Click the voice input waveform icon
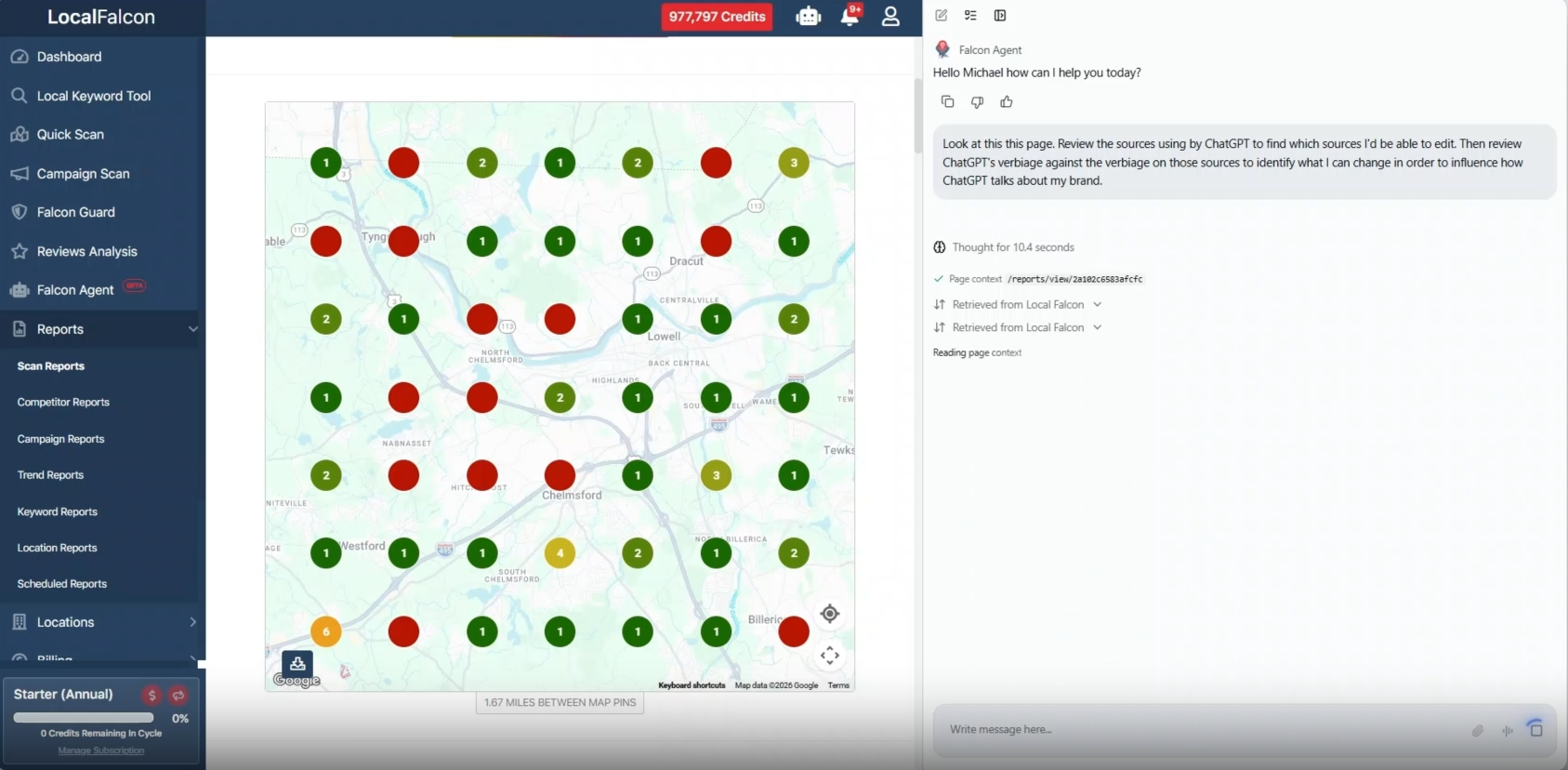The width and height of the screenshot is (1568, 770). coord(1507,730)
